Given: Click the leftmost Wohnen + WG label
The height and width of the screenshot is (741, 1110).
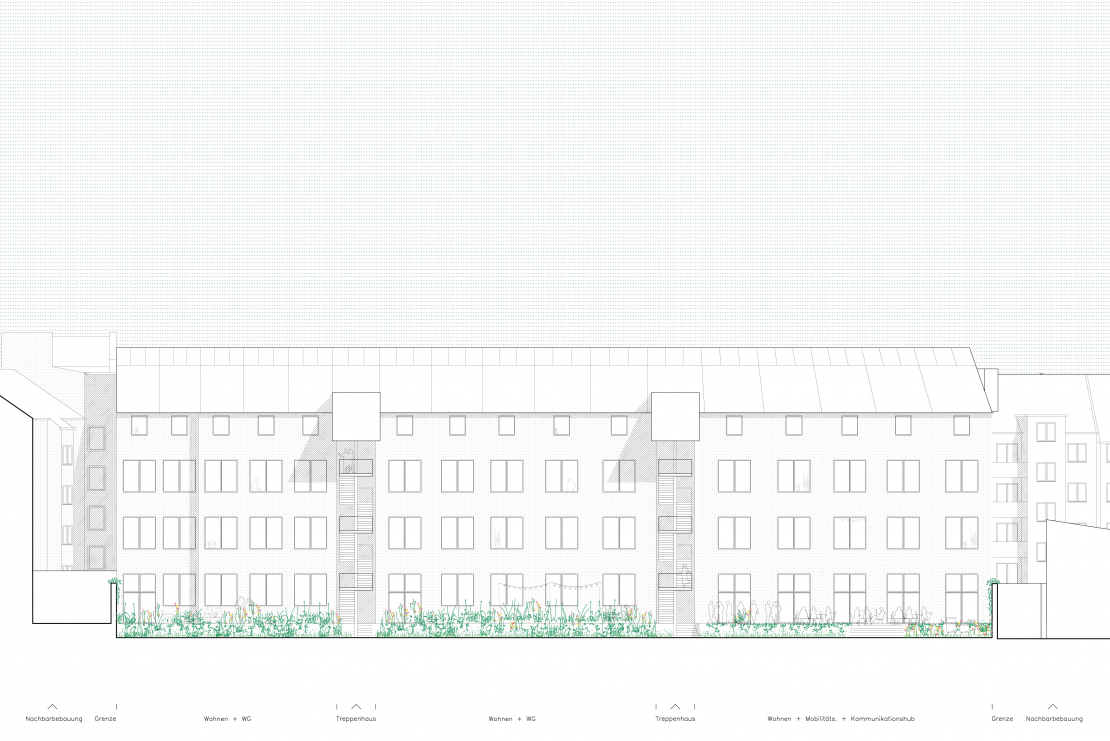Looking at the screenshot, I should pos(227,719).
